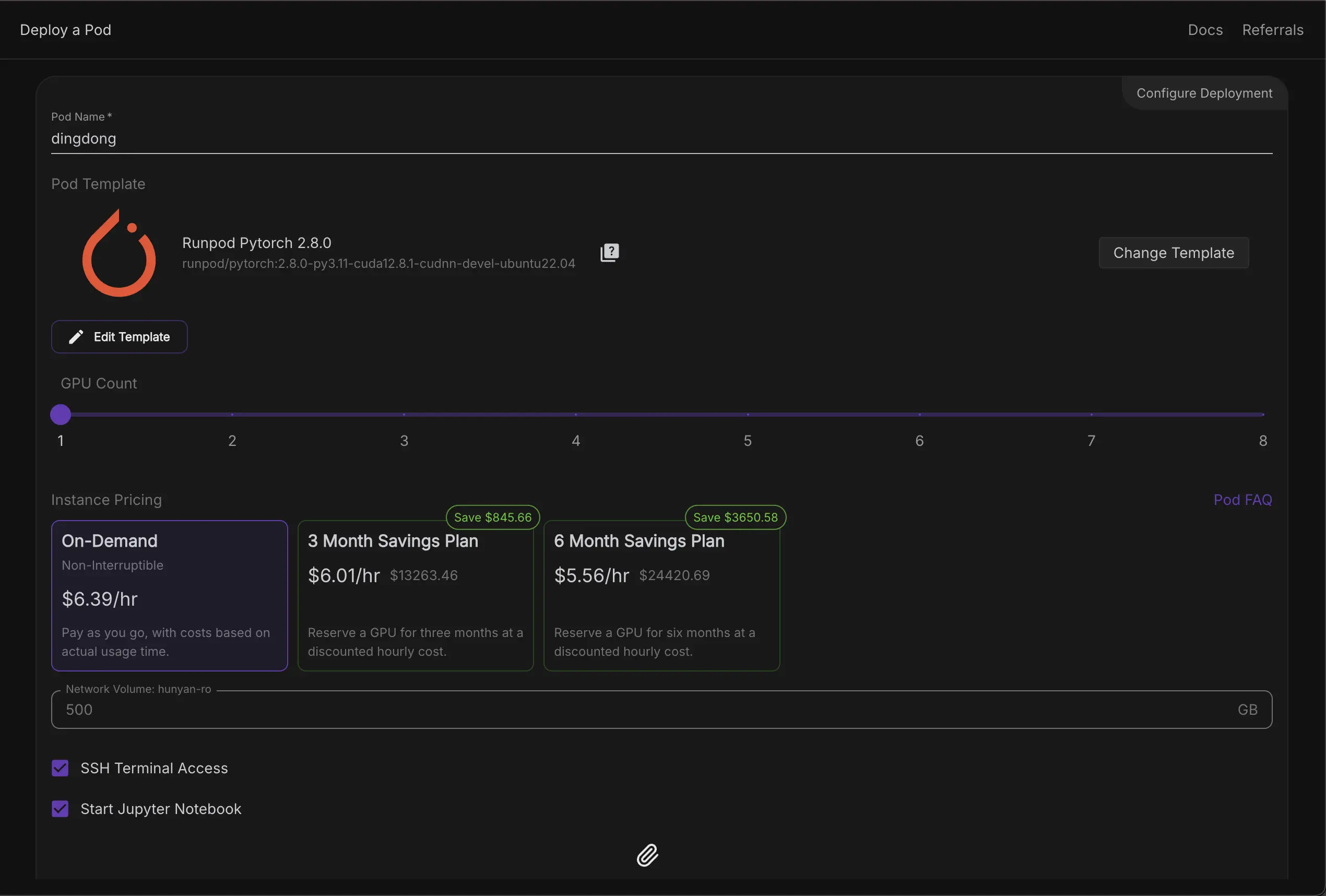1326x896 pixels.
Task: Set GPU count slider to 4
Action: tap(576, 415)
